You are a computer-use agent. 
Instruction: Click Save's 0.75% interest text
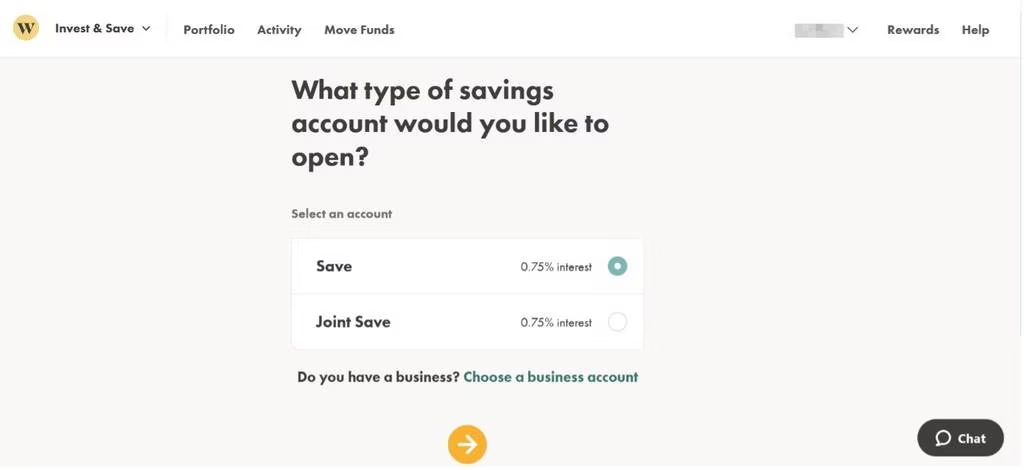coord(556,267)
